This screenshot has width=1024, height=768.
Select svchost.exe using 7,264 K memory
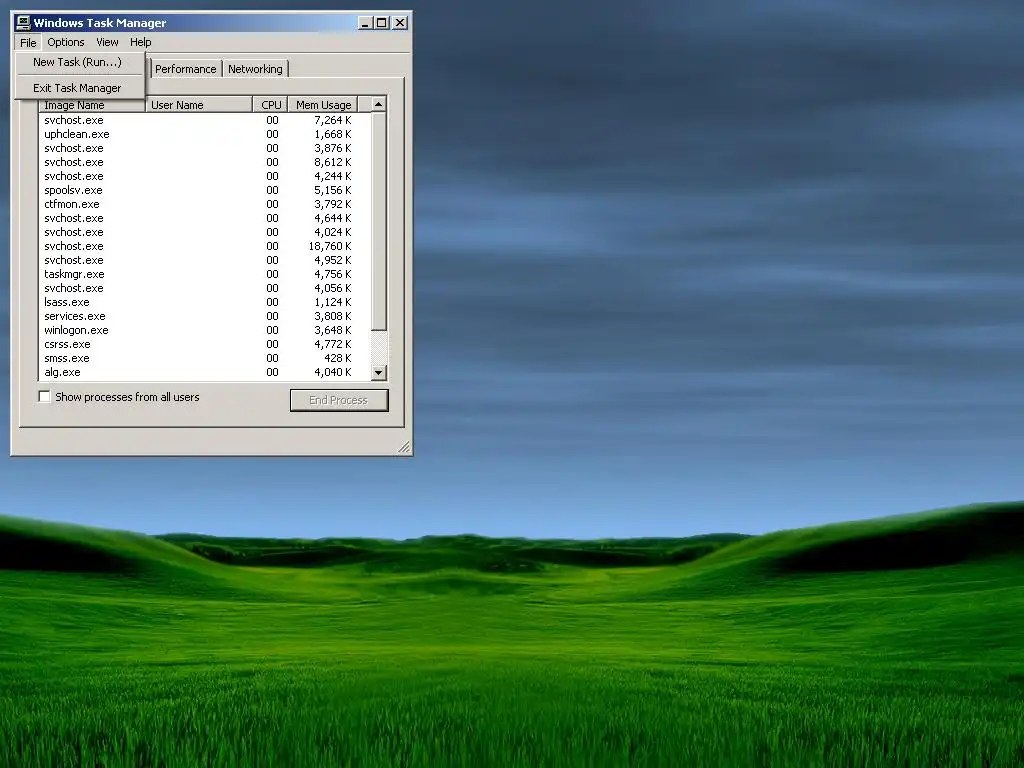pyautogui.click(x=204, y=120)
